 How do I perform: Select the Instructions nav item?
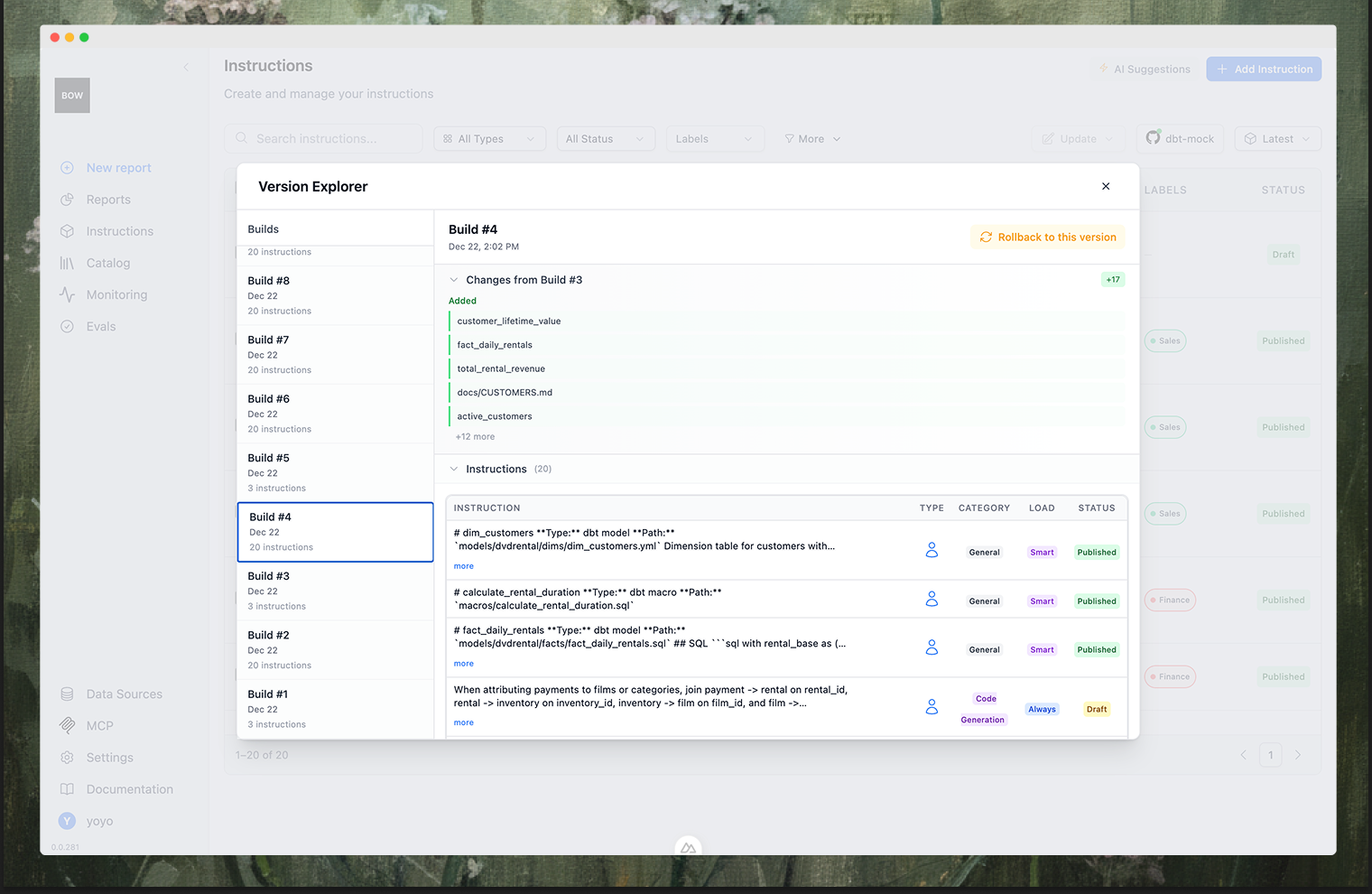pos(117,230)
